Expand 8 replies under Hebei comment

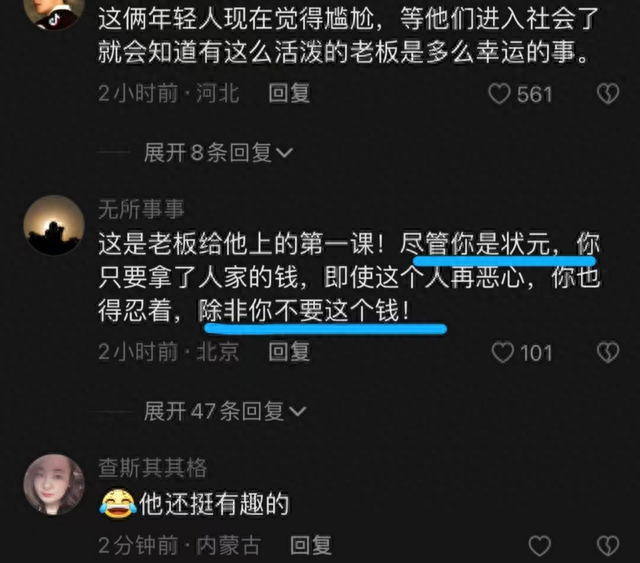tap(218, 153)
